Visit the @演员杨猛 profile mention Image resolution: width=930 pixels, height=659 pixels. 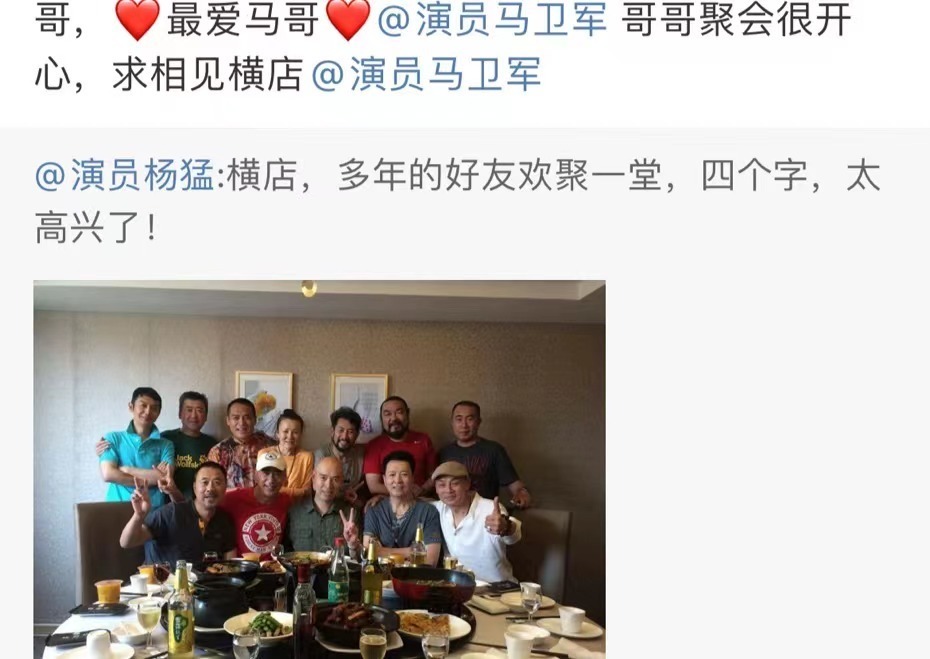point(124,176)
